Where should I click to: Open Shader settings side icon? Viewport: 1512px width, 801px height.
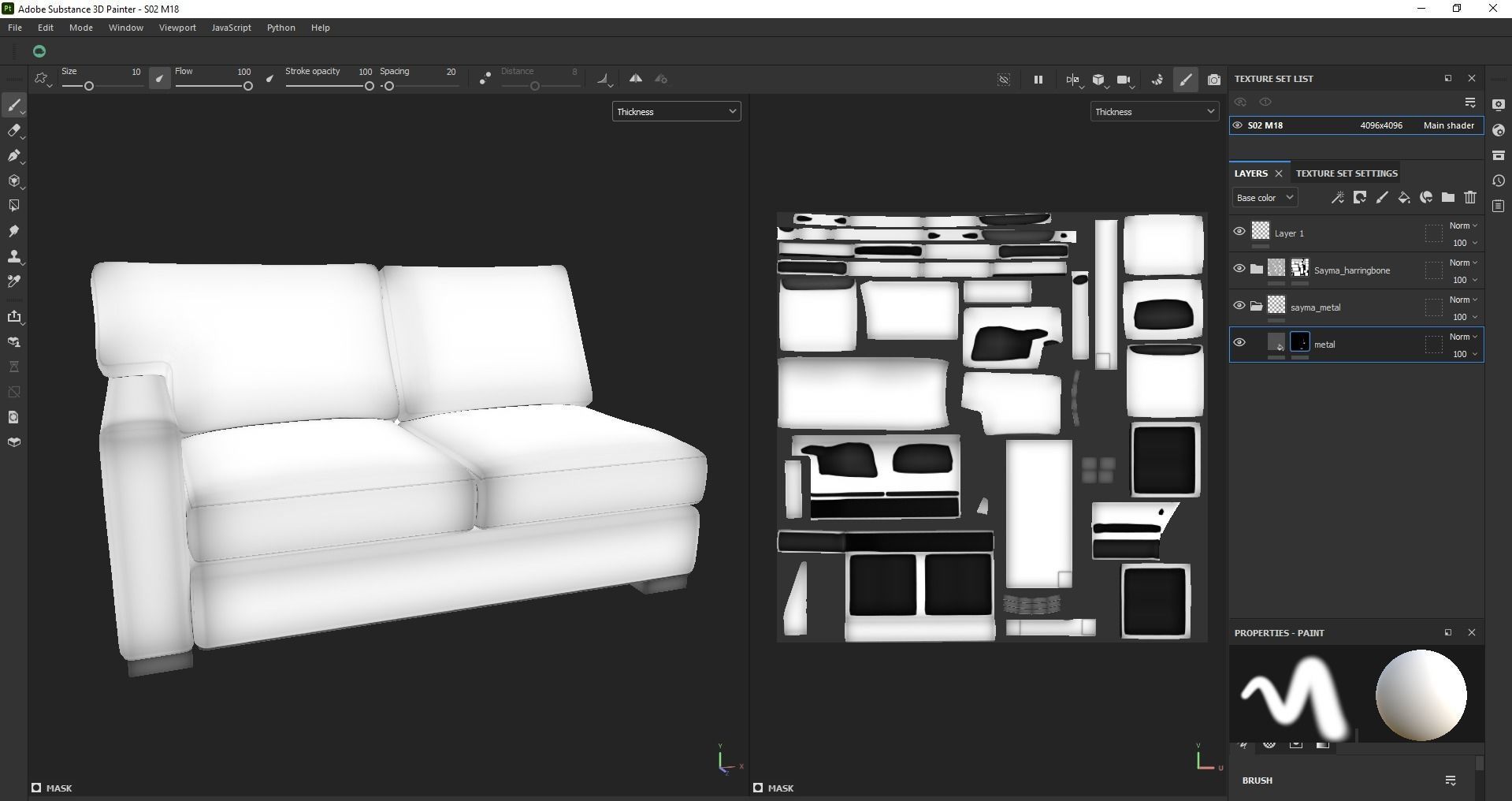[1499, 130]
